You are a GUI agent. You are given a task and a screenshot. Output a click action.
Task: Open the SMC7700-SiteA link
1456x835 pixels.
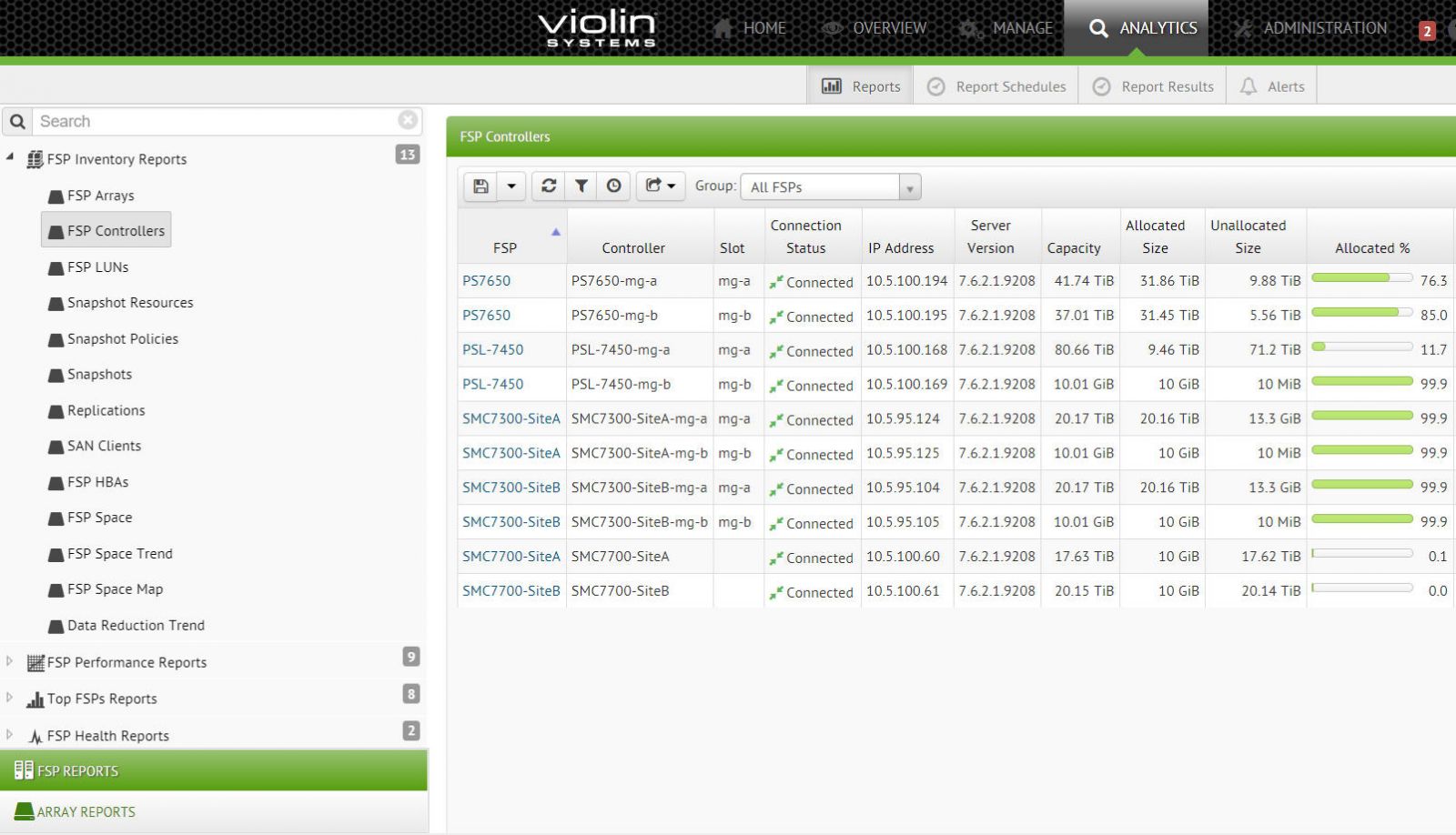tap(511, 556)
